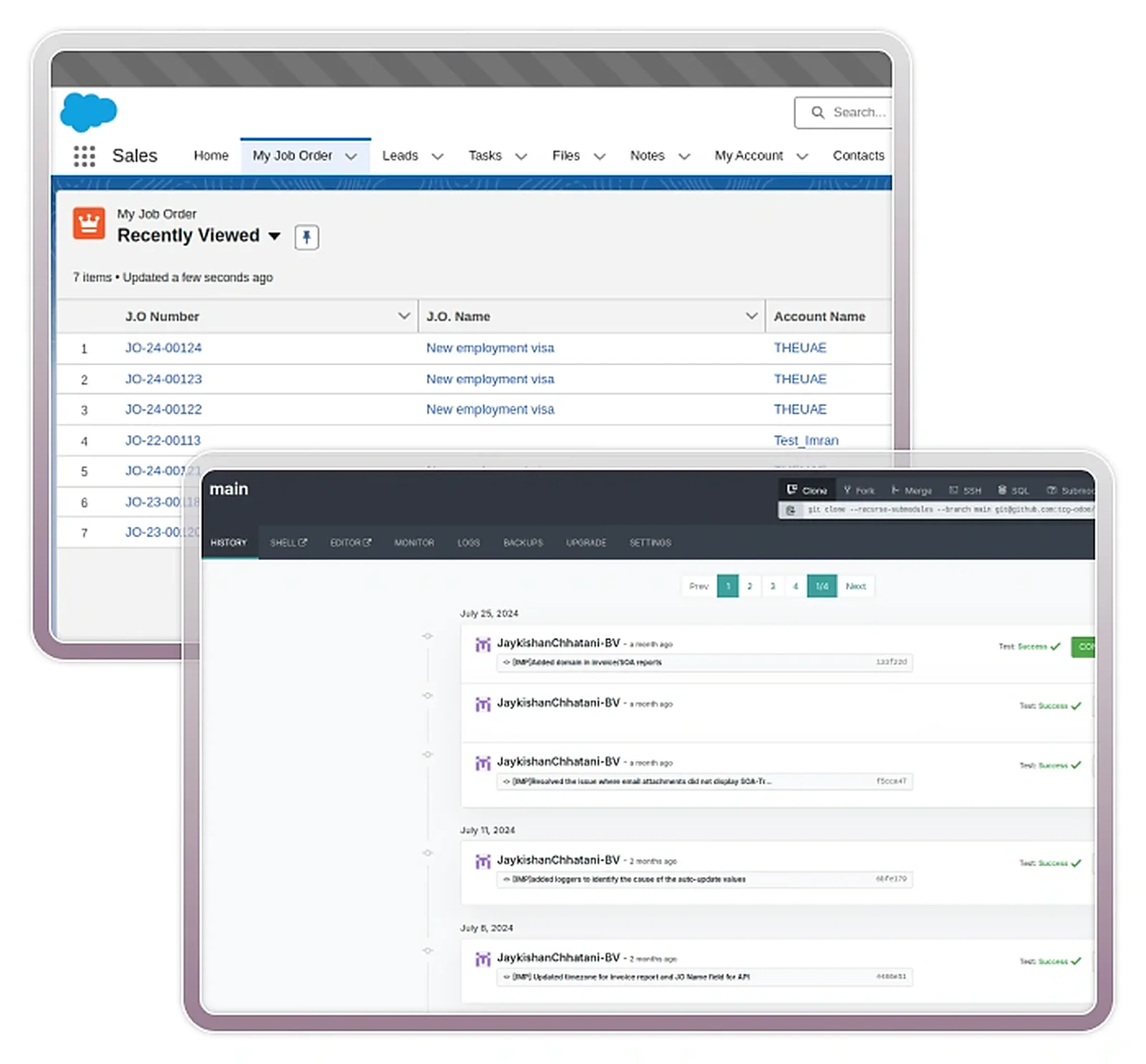Open the UPGRADE tab

coord(586,543)
